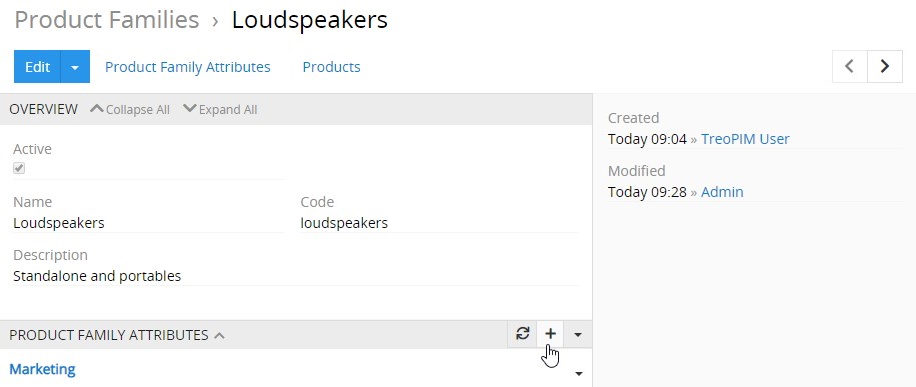Open the dropdown next to Edit

75,67
